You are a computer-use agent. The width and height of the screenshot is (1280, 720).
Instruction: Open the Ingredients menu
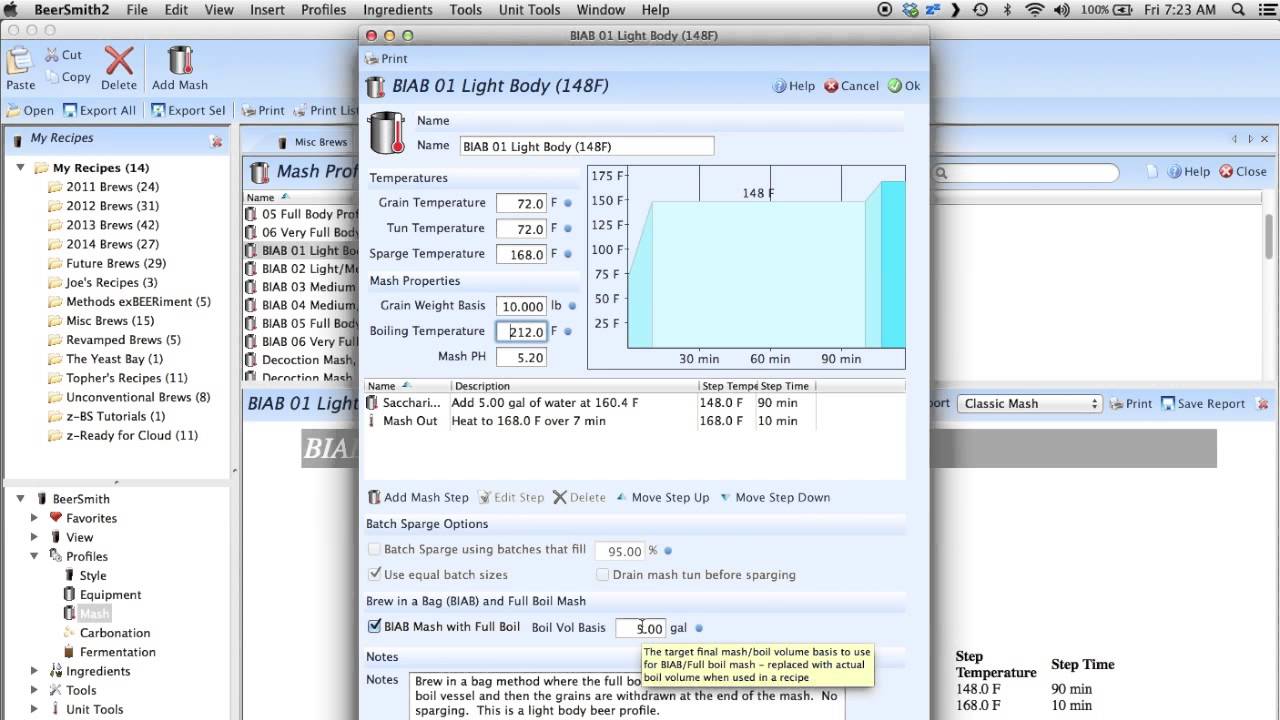click(x=398, y=10)
